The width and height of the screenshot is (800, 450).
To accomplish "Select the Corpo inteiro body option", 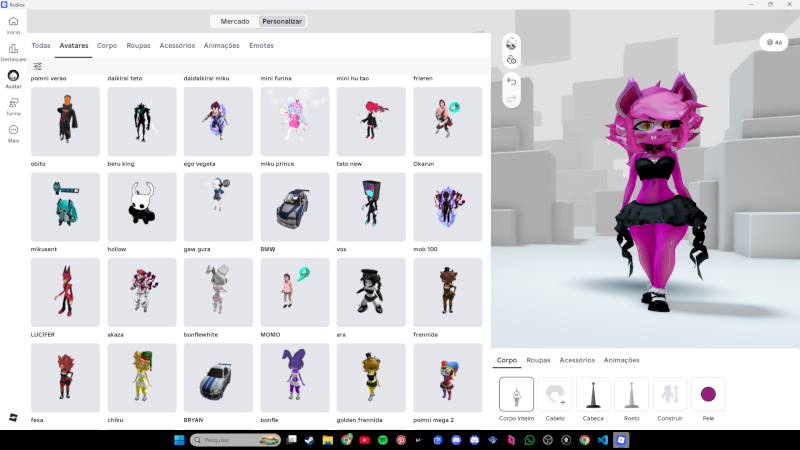I will click(x=516, y=394).
